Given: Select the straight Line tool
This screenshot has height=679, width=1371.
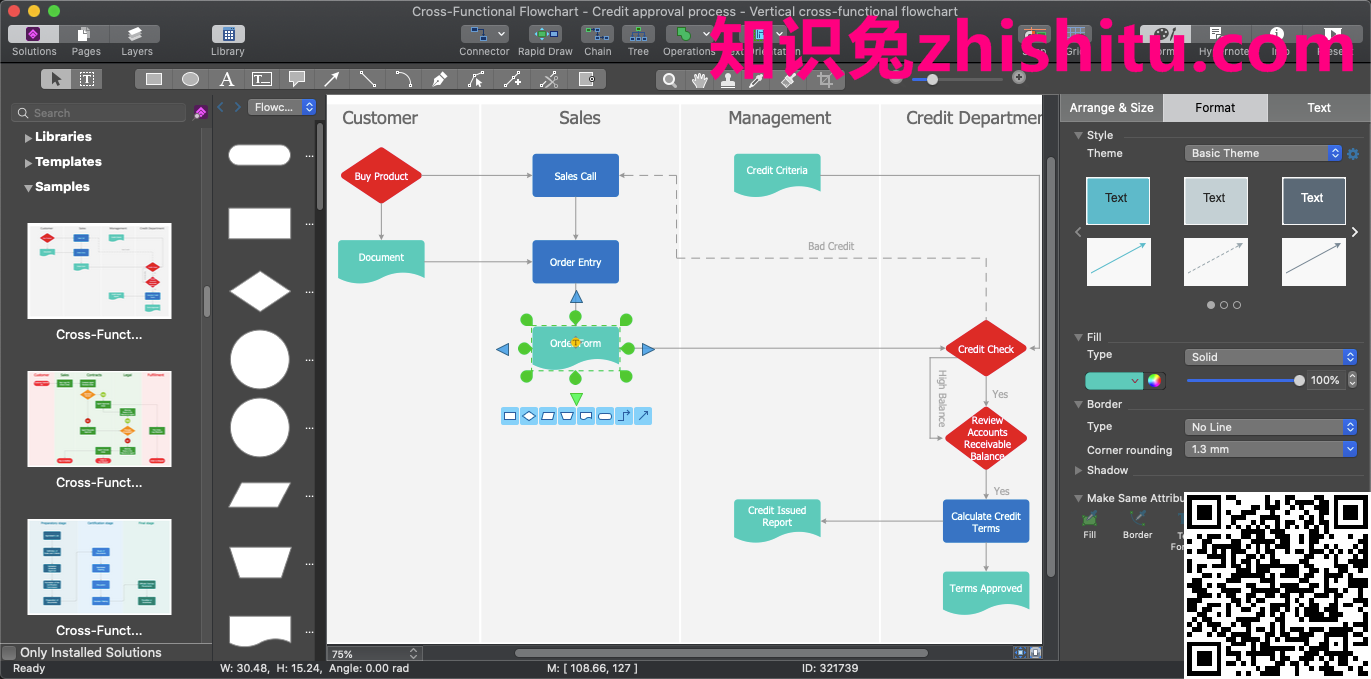Looking at the screenshot, I should [x=368, y=79].
